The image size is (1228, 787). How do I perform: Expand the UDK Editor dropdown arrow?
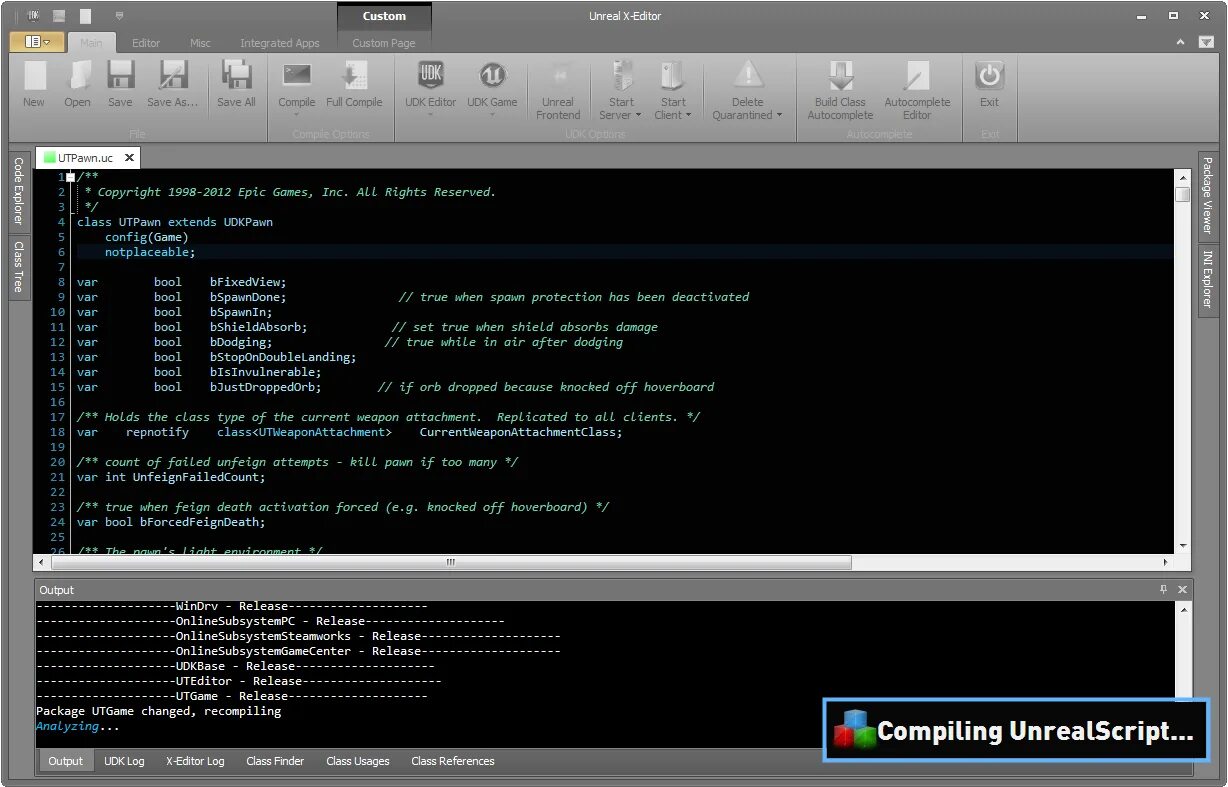coord(431,115)
